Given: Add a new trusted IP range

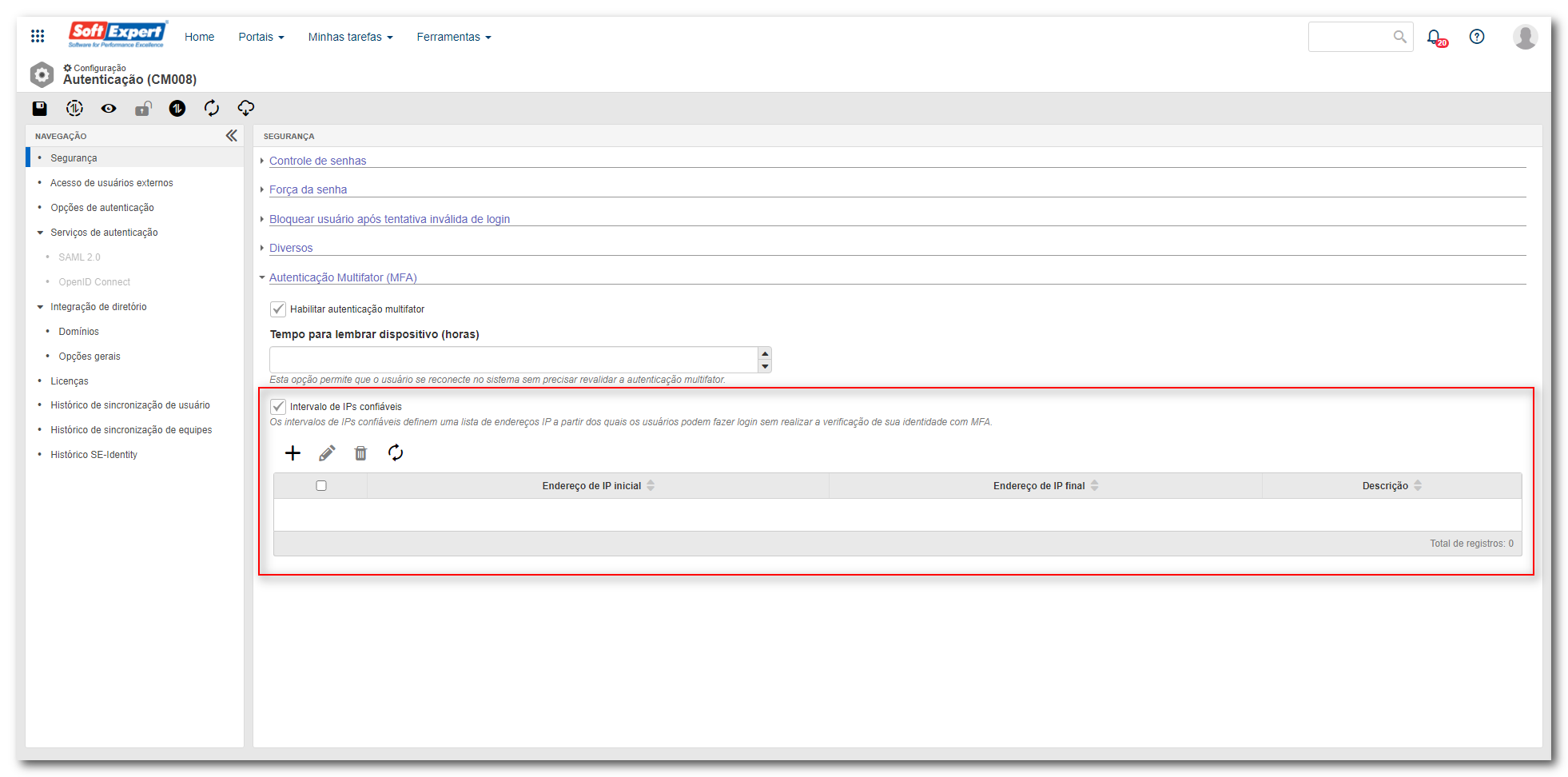Looking at the screenshot, I should [x=293, y=453].
